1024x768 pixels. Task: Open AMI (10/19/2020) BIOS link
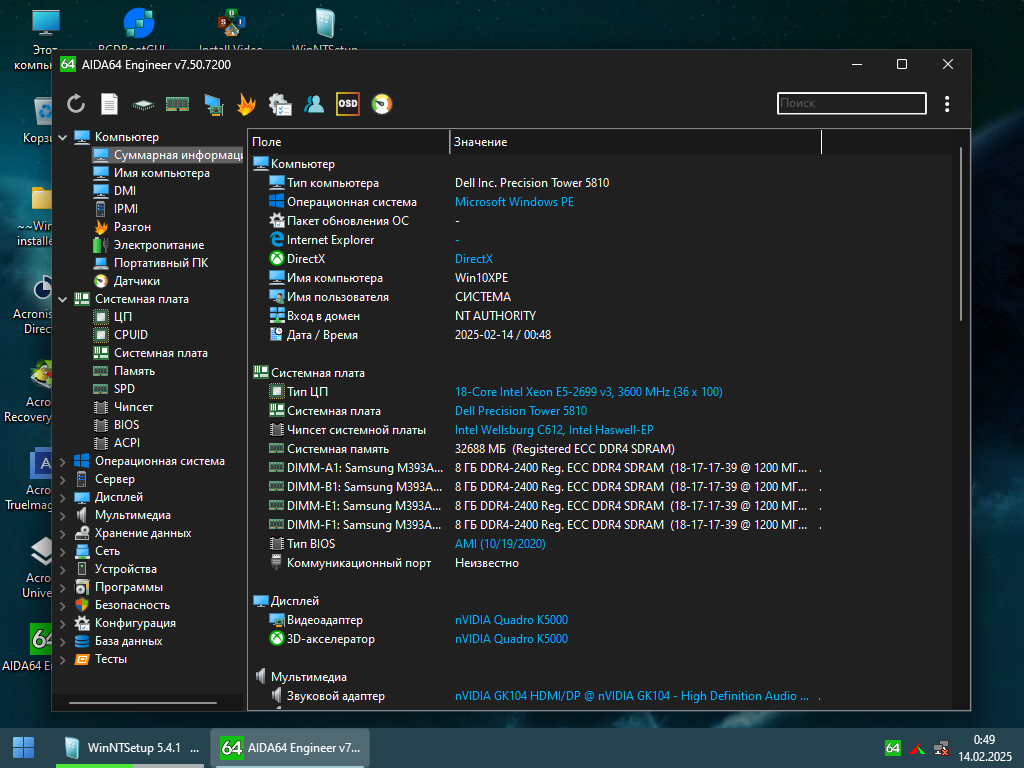click(500, 543)
